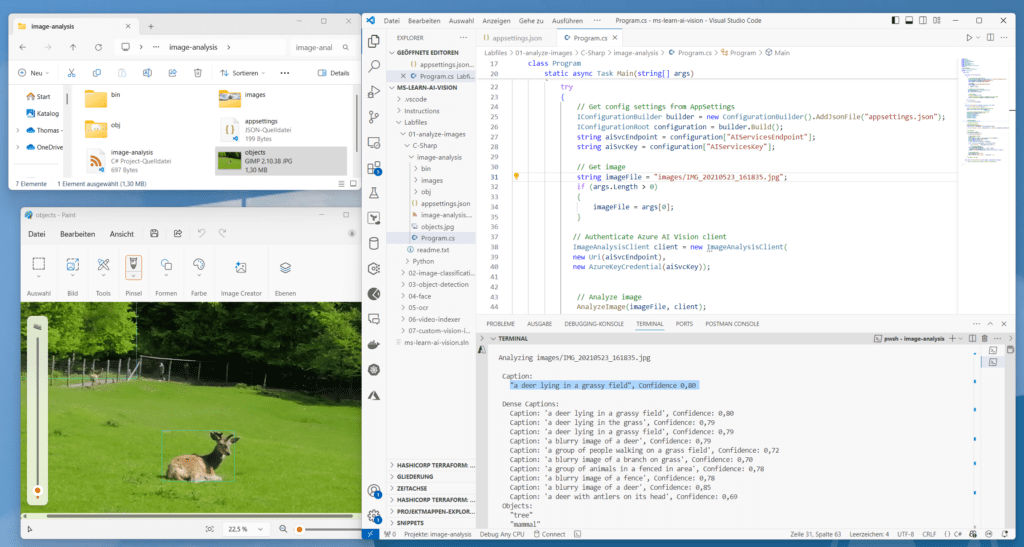Open the Accounts icon in VS Code
This screenshot has width=1024, height=547.
[x=374, y=491]
